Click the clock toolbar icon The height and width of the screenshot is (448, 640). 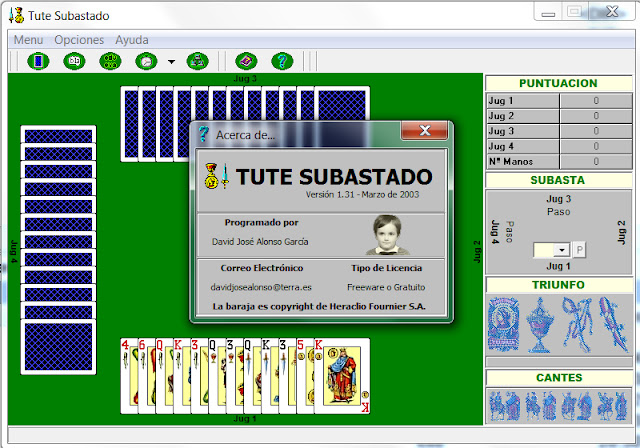[x=146, y=62]
